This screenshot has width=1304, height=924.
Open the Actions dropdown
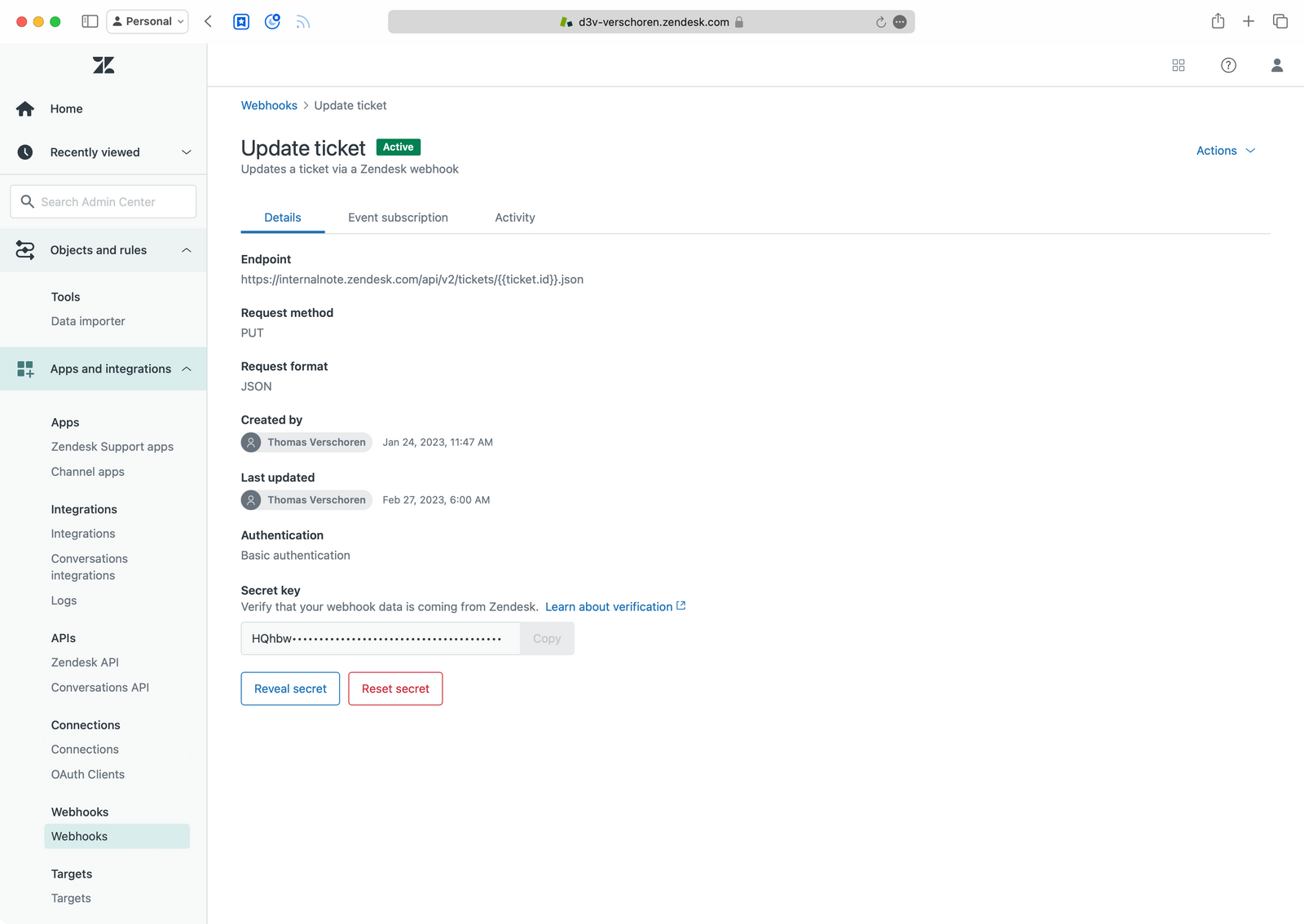[1224, 150]
